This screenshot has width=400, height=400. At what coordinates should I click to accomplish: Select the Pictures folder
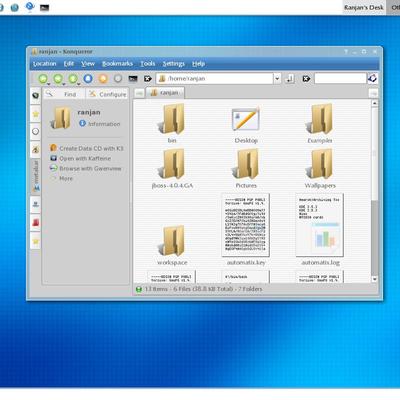[246, 169]
